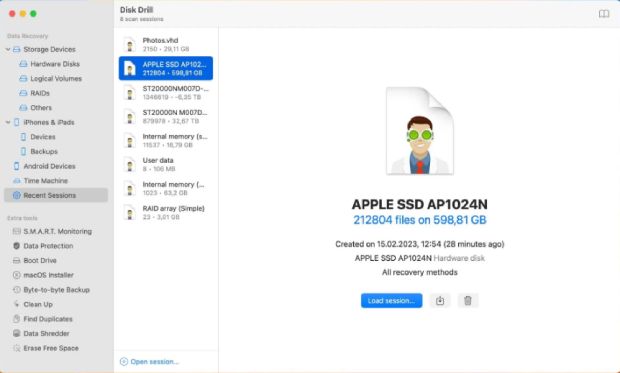Delete session using trash icon

pyautogui.click(x=468, y=301)
